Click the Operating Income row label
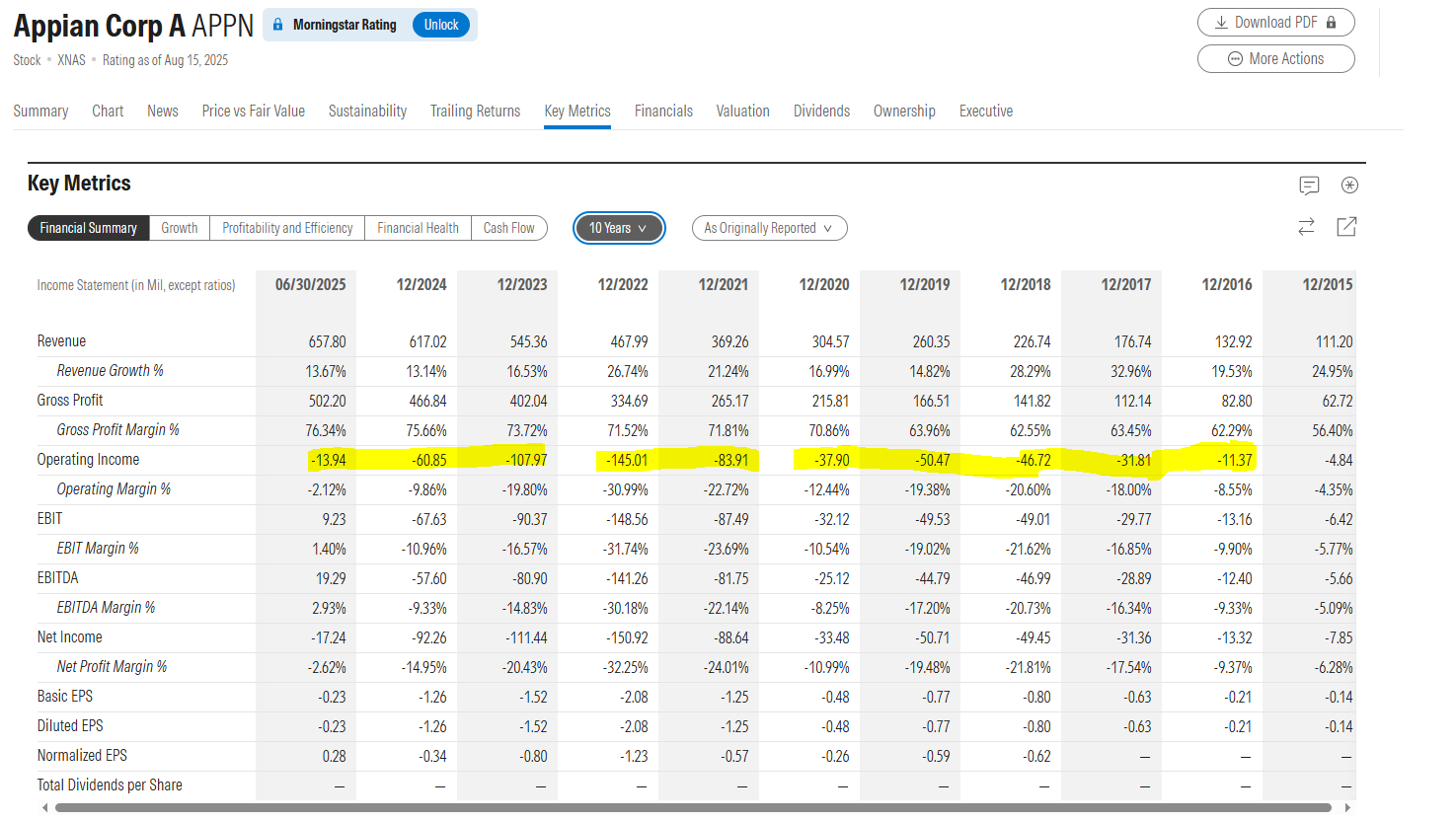 pyautogui.click(x=88, y=460)
